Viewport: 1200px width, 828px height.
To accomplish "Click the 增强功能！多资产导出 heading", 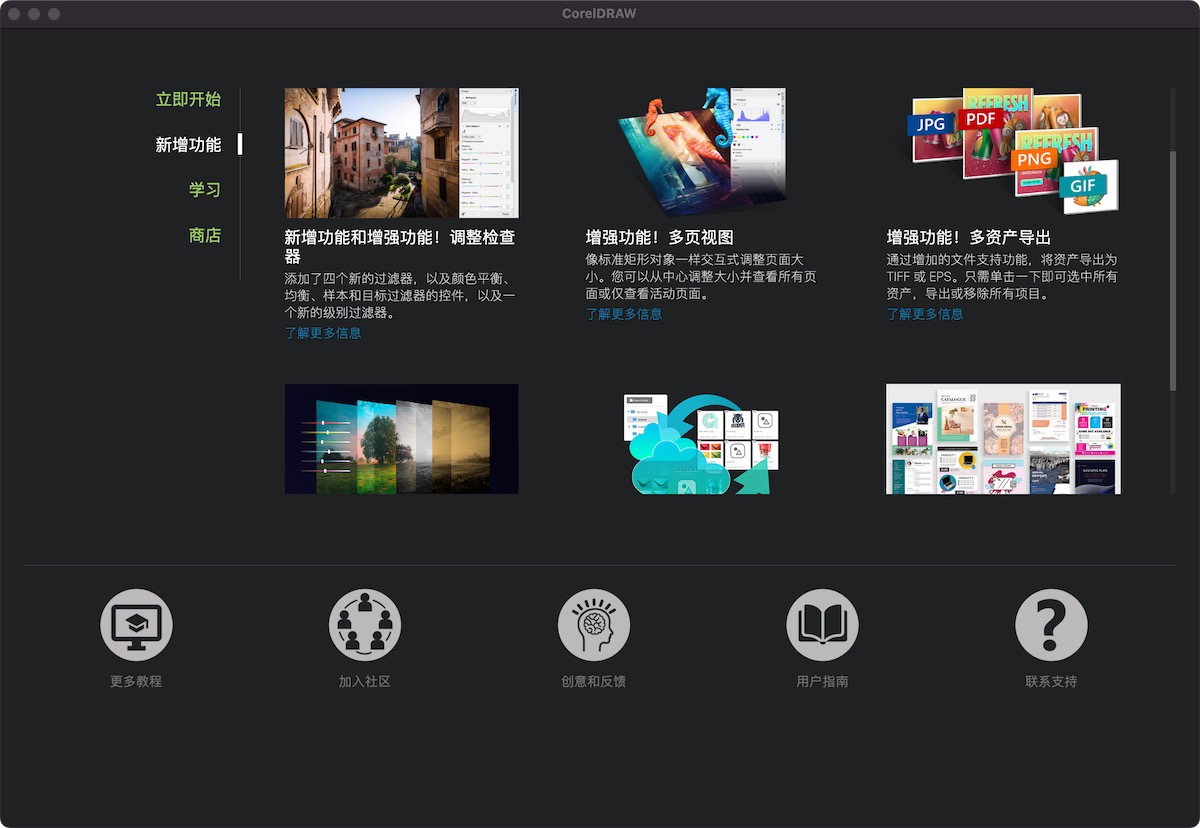I will point(969,238).
